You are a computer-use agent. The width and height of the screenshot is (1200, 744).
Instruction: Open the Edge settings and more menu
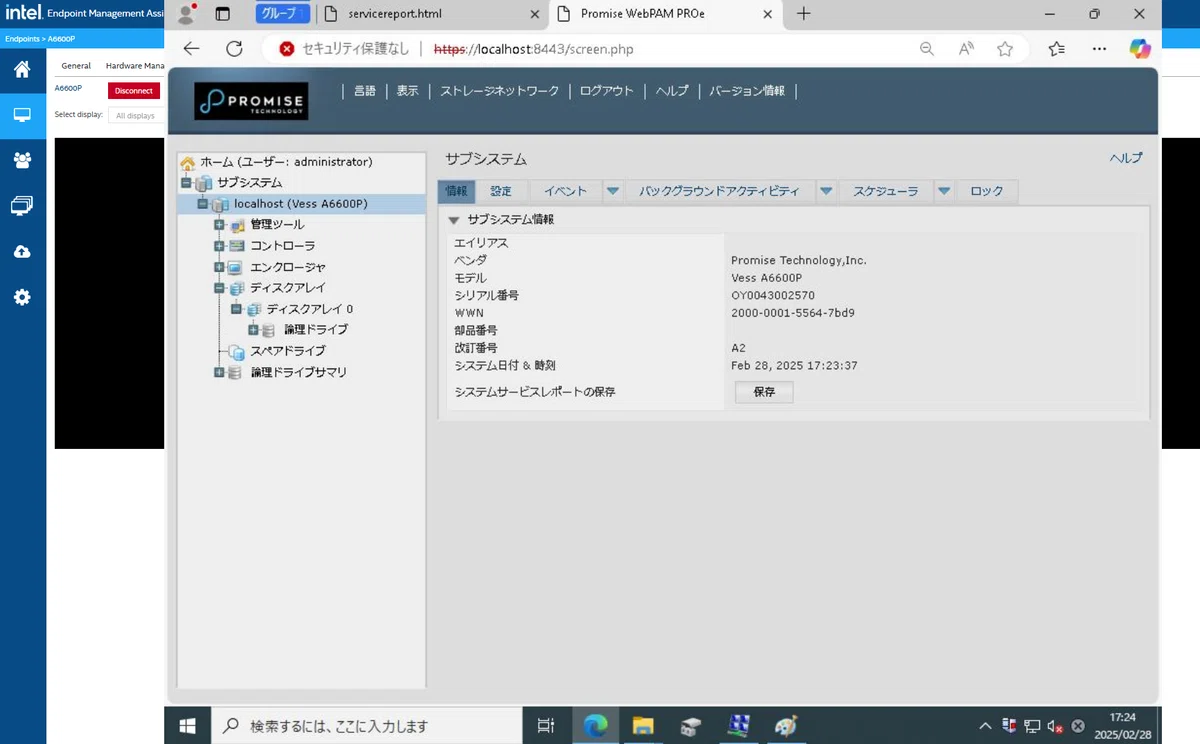pyautogui.click(x=1099, y=49)
